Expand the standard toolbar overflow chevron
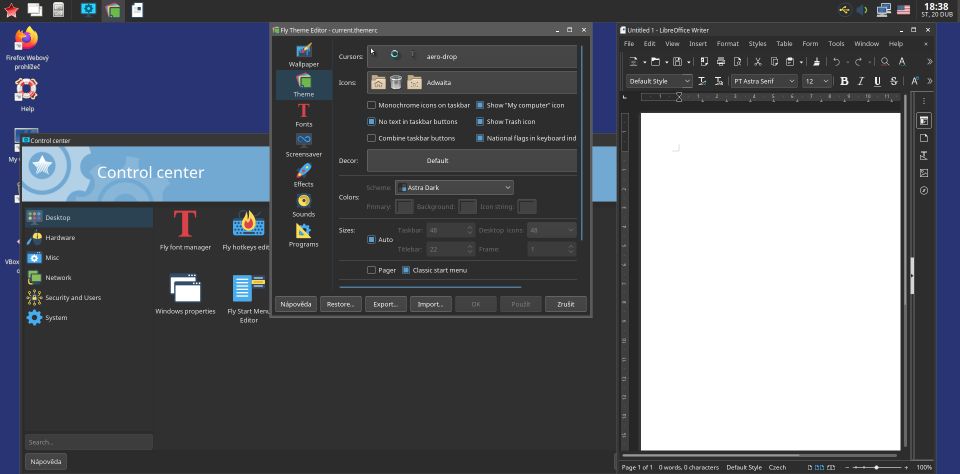 [x=930, y=62]
